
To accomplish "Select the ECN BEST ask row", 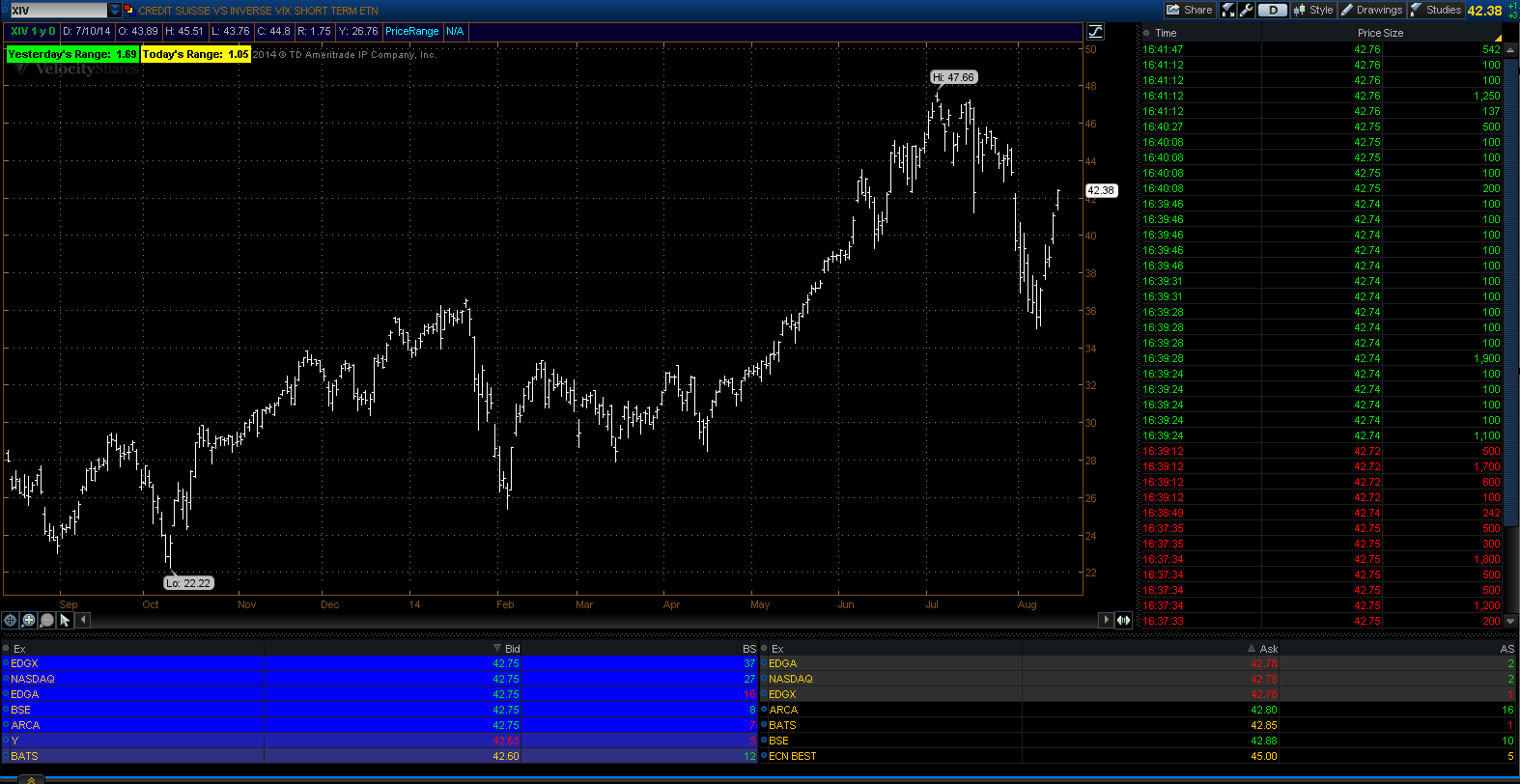I will [x=1139, y=756].
